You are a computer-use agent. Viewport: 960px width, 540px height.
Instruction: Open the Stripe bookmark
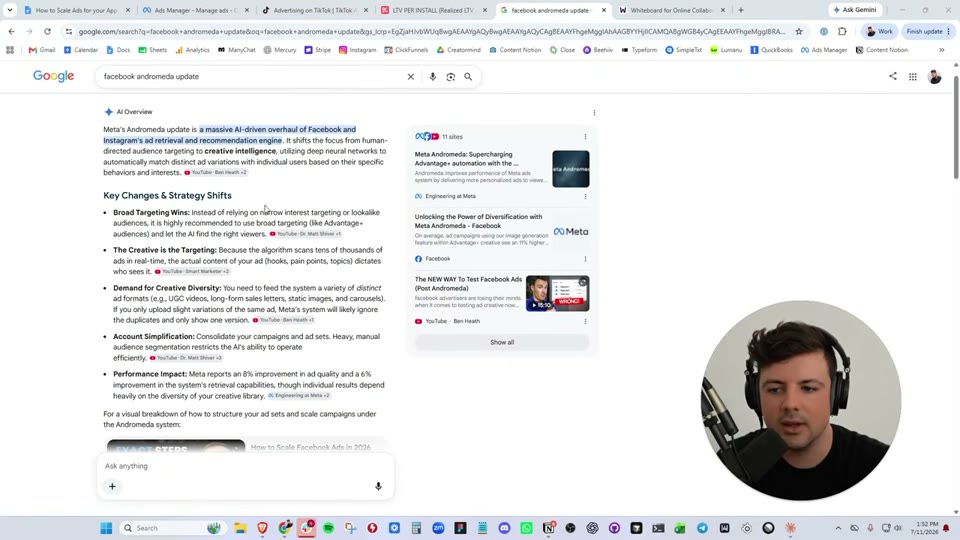tap(317, 50)
